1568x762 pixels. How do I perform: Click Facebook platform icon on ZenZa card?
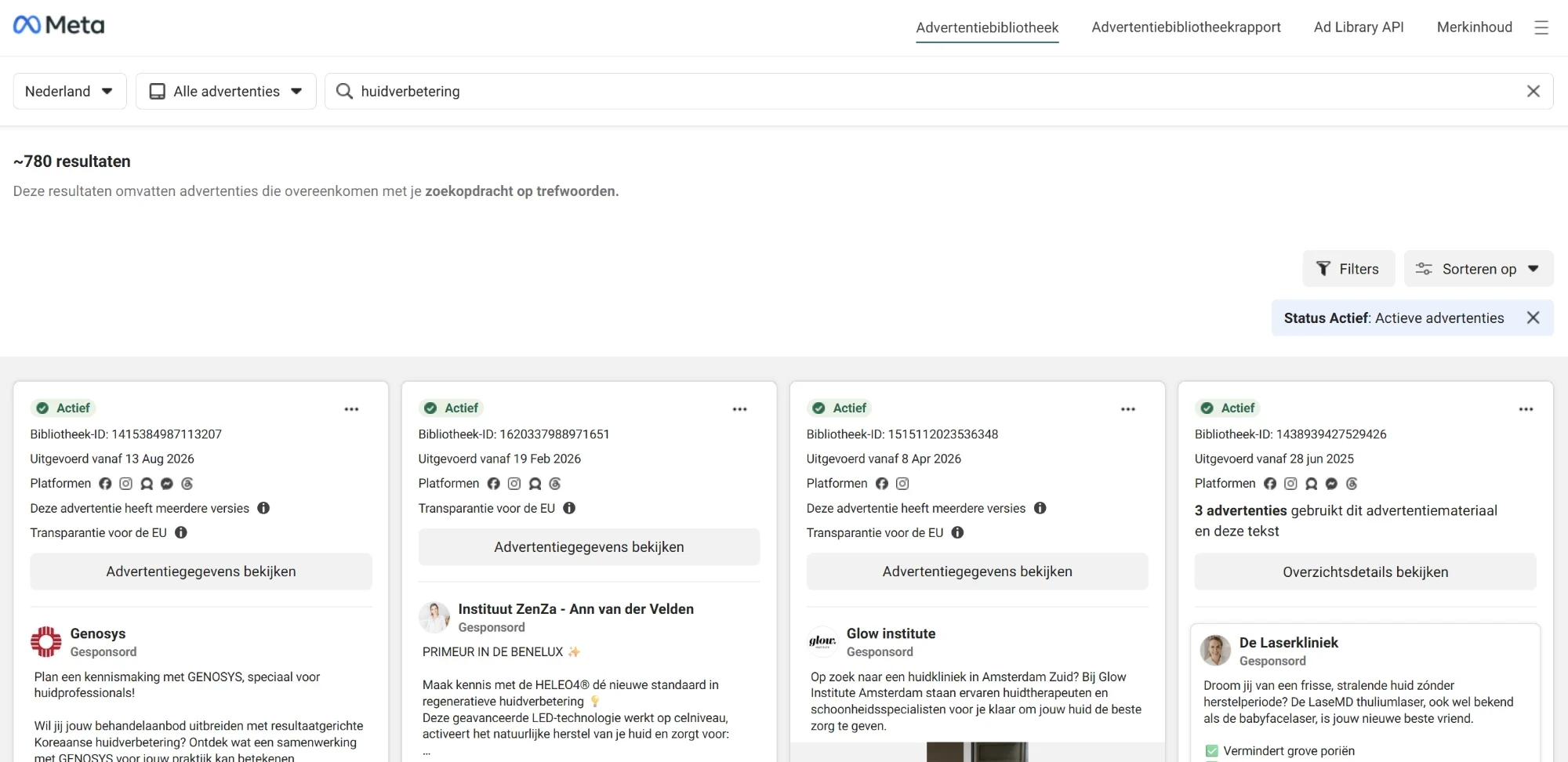click(x=493, y=484)
